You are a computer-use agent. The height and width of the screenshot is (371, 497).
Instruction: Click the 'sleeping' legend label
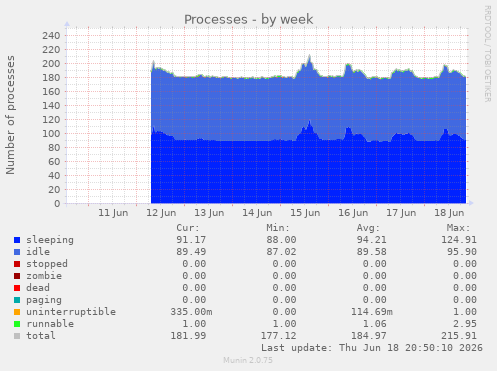point(50,240)
